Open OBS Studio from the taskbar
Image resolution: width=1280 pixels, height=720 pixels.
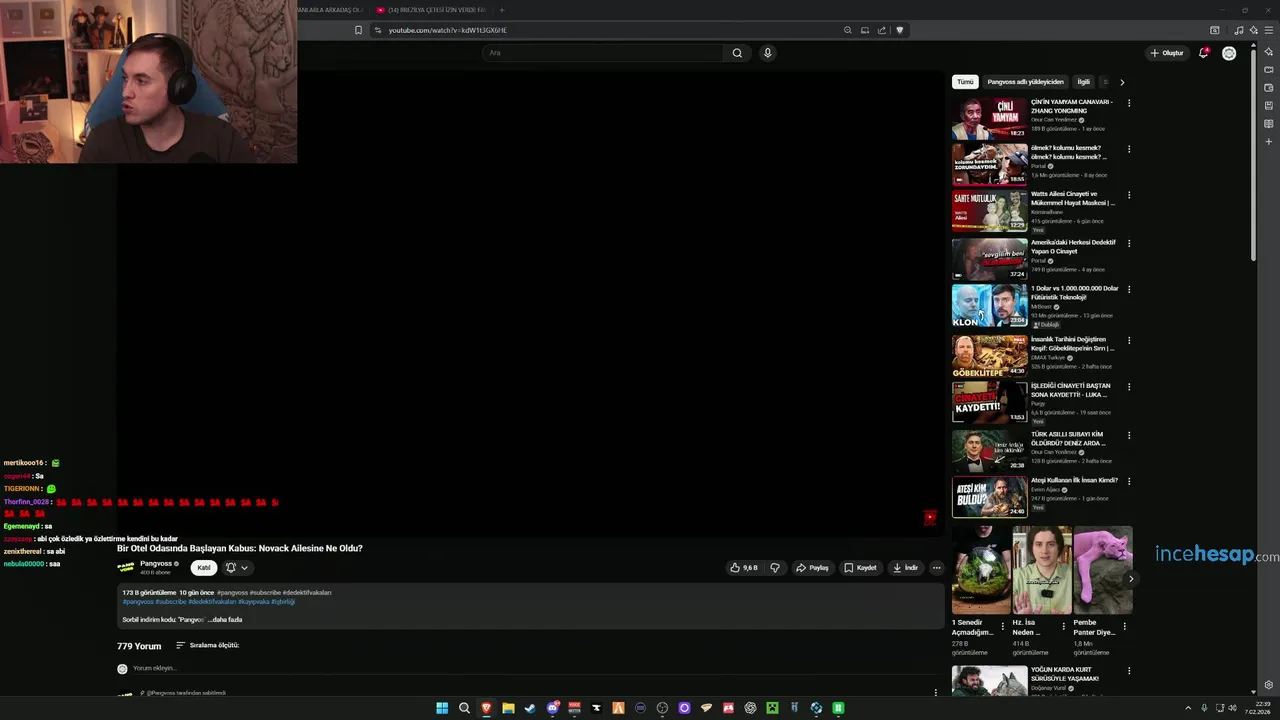coord(662,708)
